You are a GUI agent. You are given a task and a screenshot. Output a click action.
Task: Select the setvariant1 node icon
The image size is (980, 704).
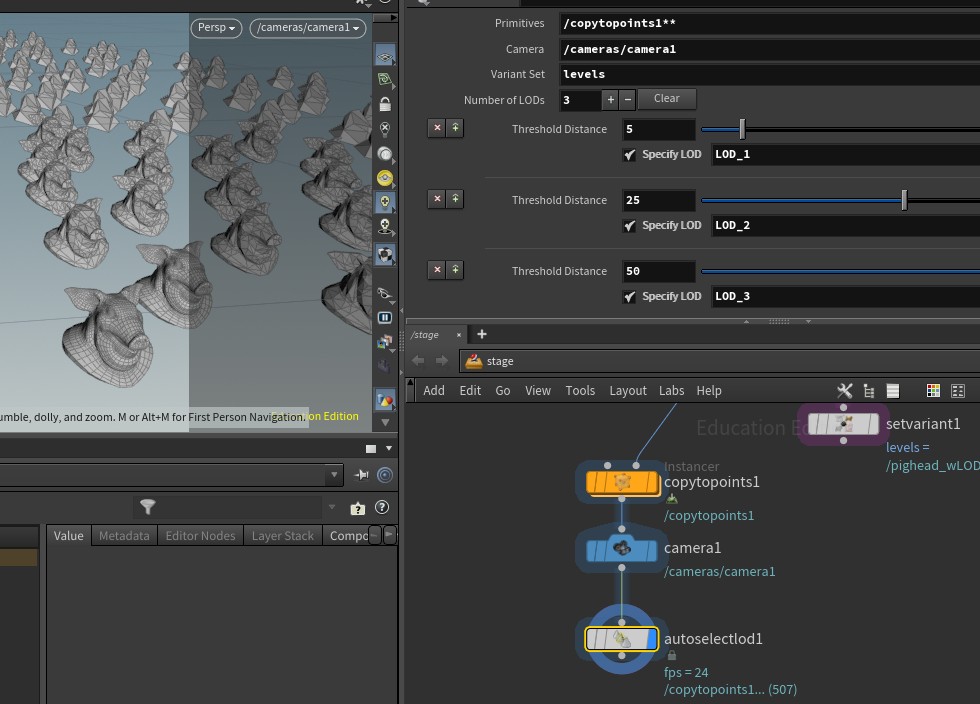[x=844, y=424]
